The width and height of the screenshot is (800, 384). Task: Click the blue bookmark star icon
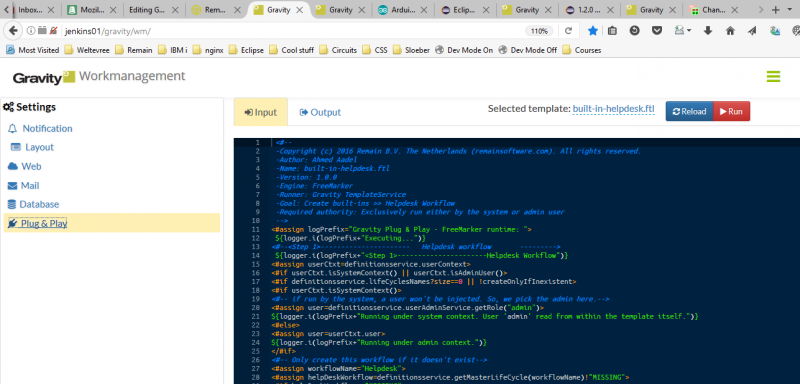[592, 31]
